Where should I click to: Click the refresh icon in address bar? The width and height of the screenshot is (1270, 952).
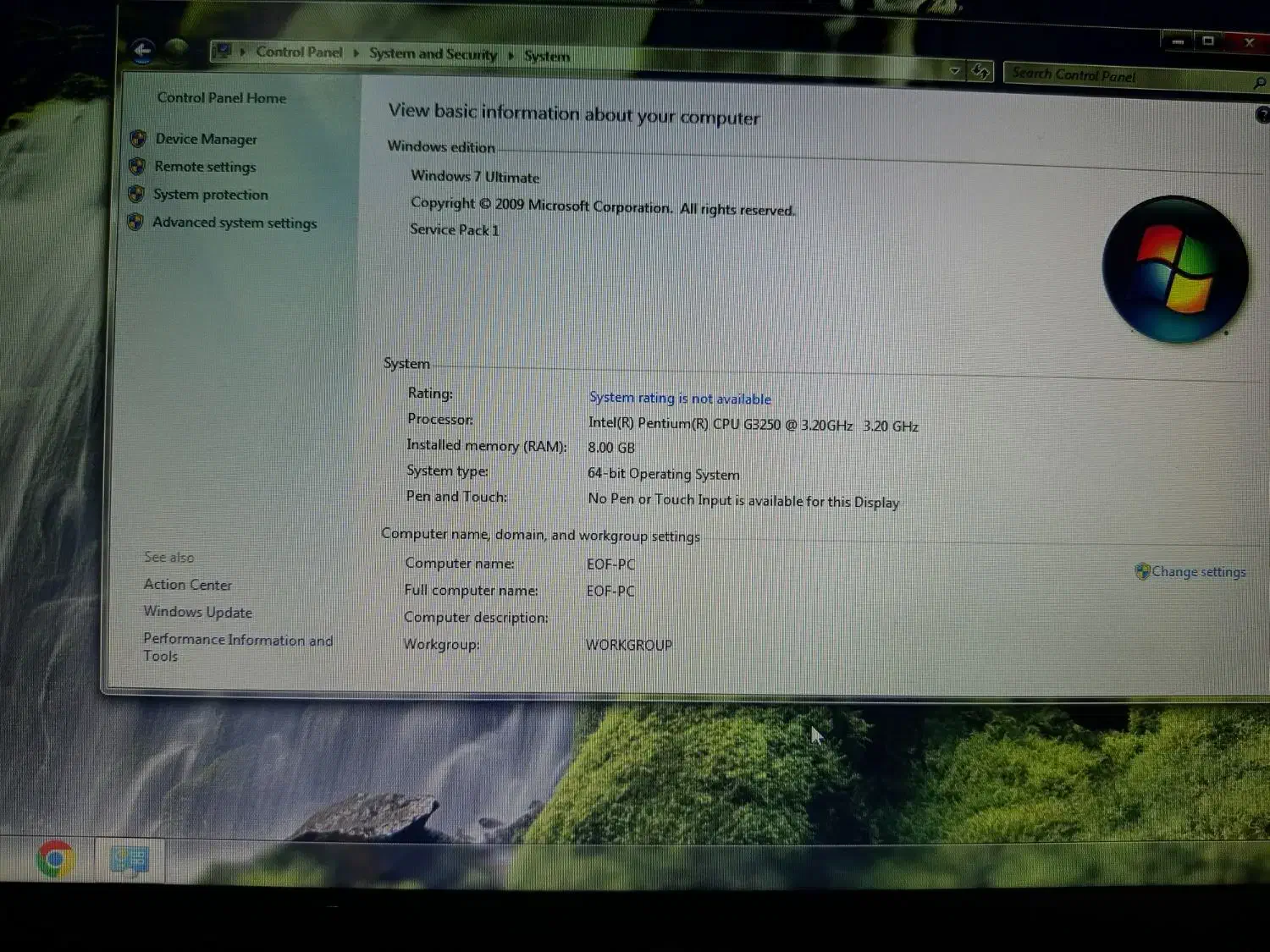click(x=980, y=72)
